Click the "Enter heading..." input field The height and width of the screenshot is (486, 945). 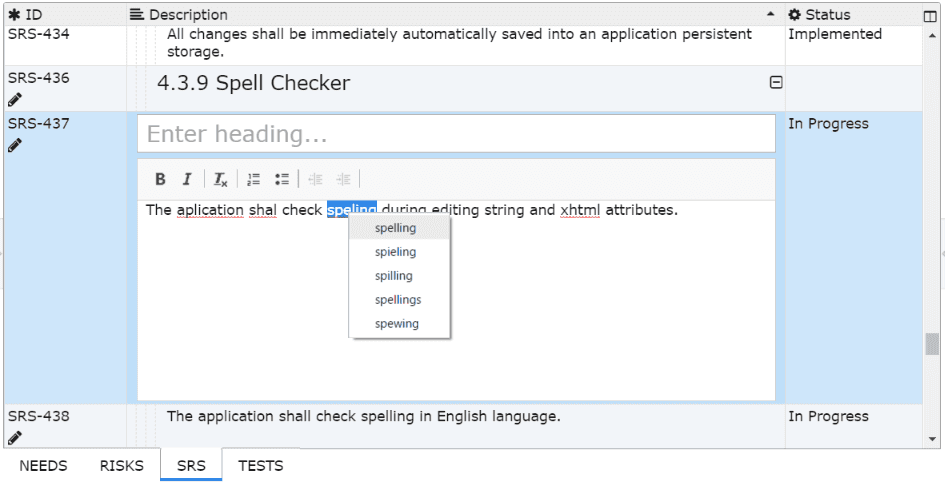click(456, 134)
